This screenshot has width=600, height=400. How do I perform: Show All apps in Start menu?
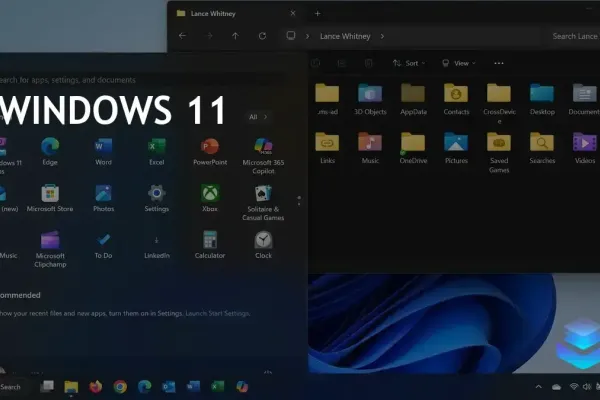point(258,117)
